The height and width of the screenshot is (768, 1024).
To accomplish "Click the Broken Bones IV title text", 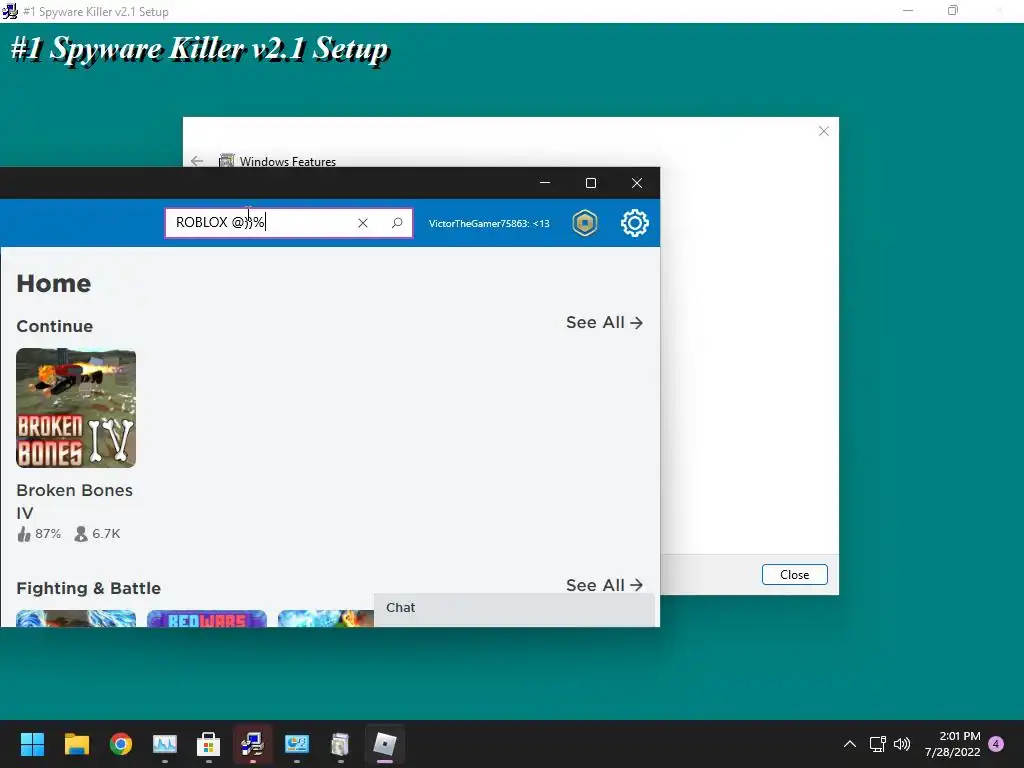I will (74, 502).
